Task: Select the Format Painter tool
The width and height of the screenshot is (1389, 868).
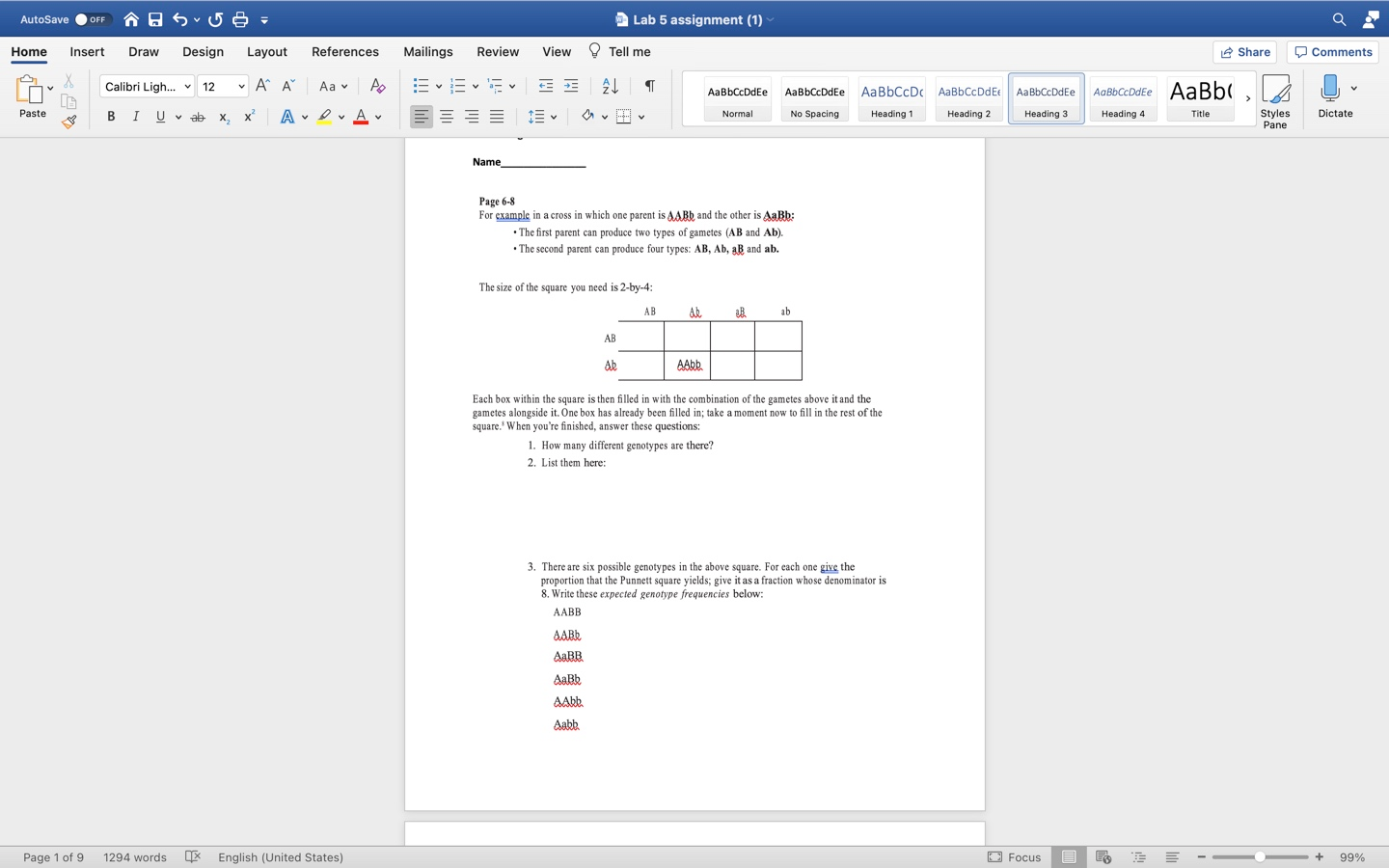Action: click(x=68, y=122)
